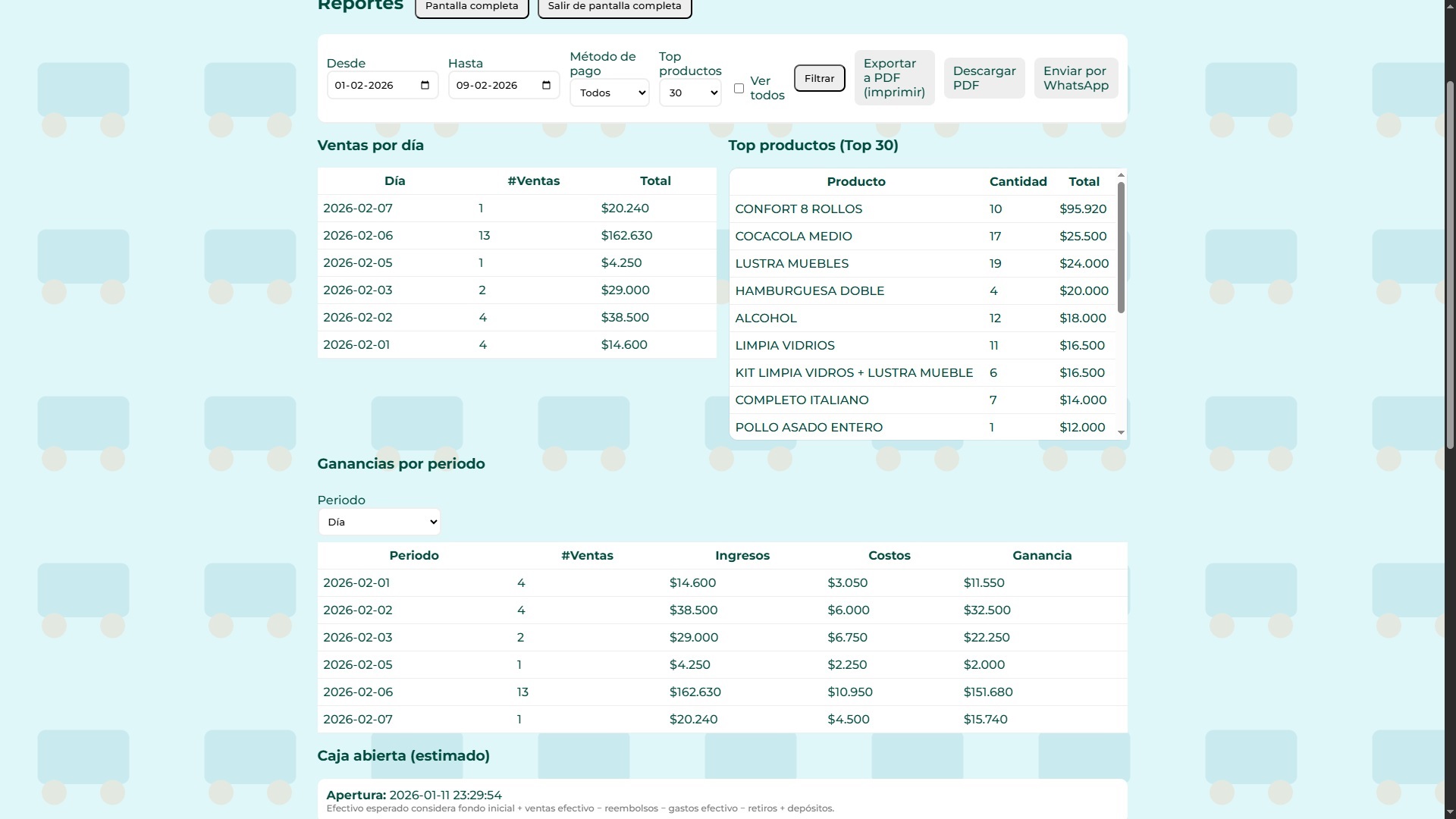
Task: Click the Hasta date input field
Action: tap(493, 85)
